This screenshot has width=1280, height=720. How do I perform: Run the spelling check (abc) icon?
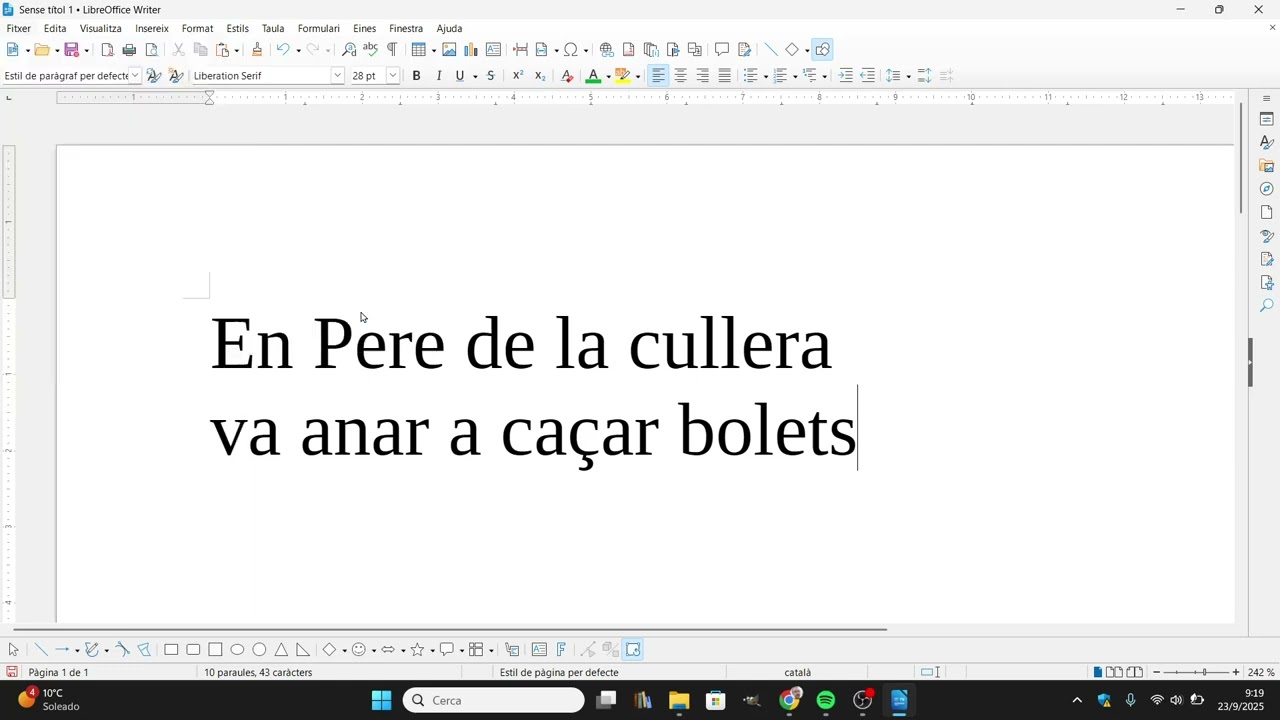(370, 50)
